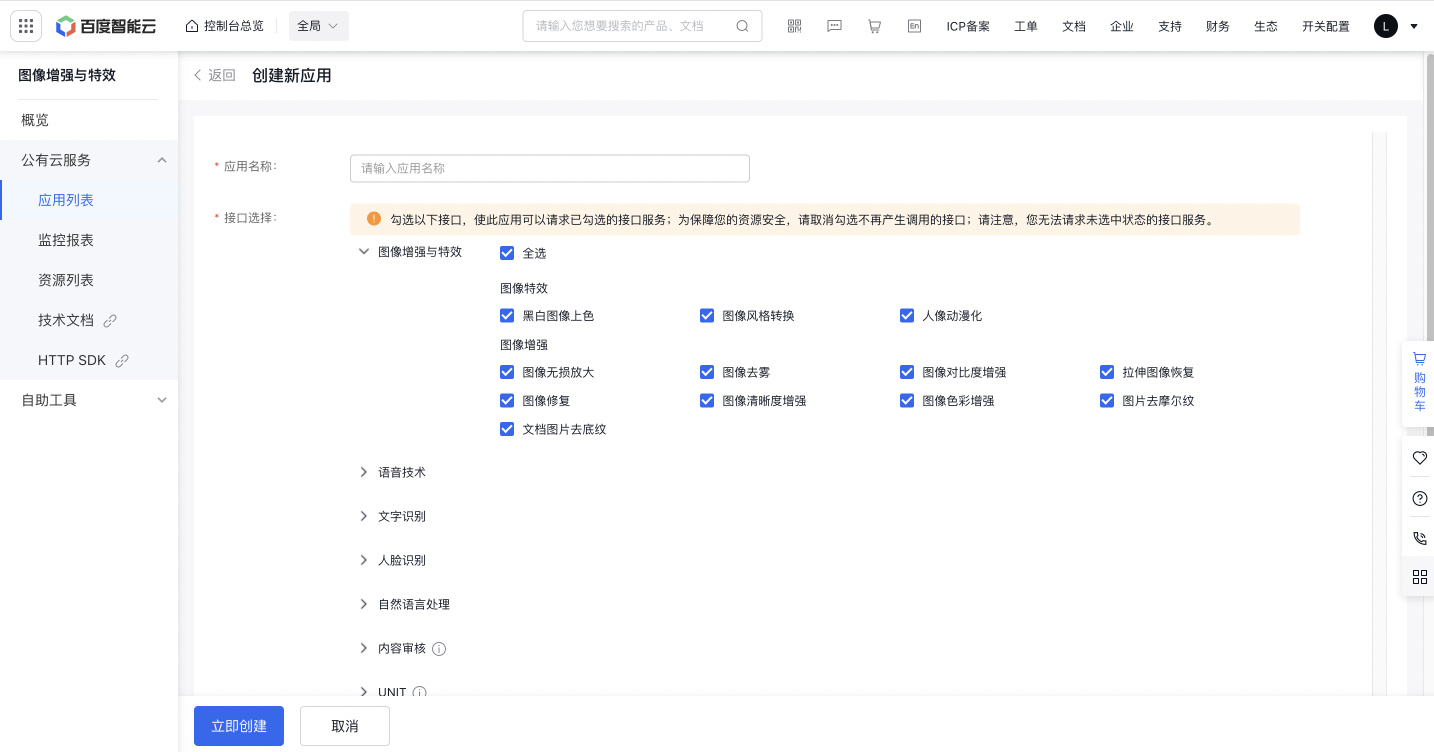Image resolution: width=1434 pixels, height=752 pixels.
Task: Expand the UNIT group
Action: (x=364, y=692)
